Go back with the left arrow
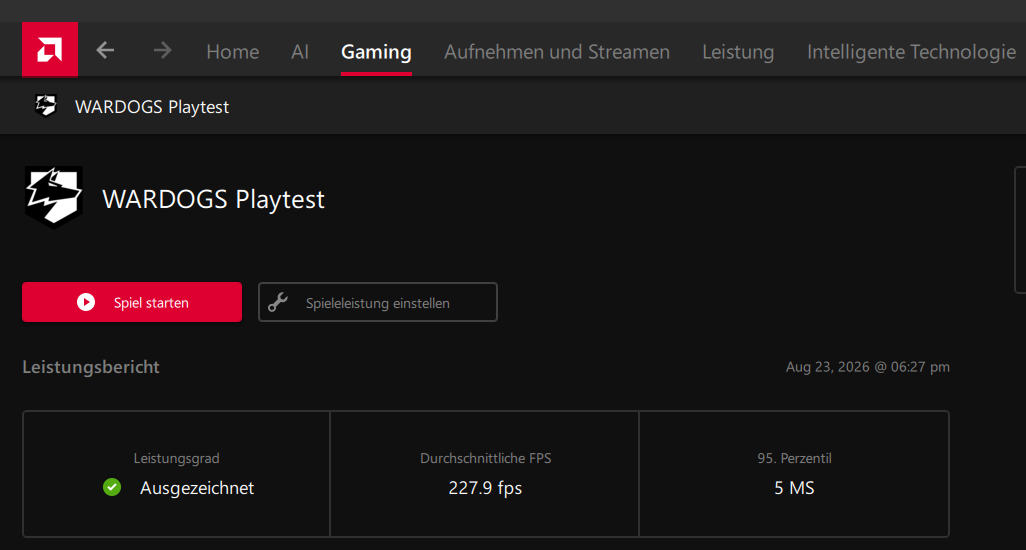The height and width of the screenshot is (550, 1026). tap(105, 50)
